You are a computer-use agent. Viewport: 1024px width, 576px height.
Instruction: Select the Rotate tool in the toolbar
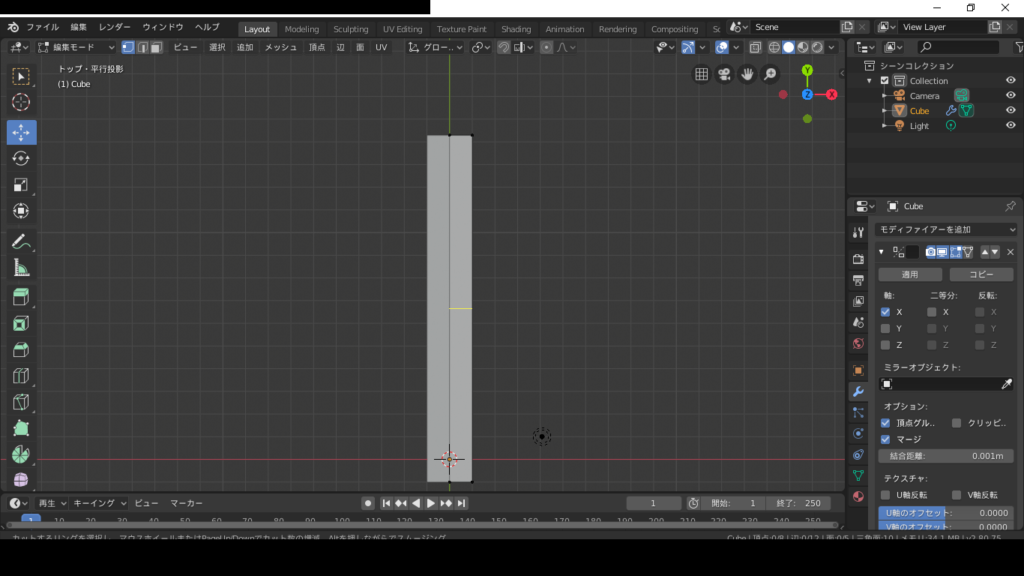click(x=21, y=158)
